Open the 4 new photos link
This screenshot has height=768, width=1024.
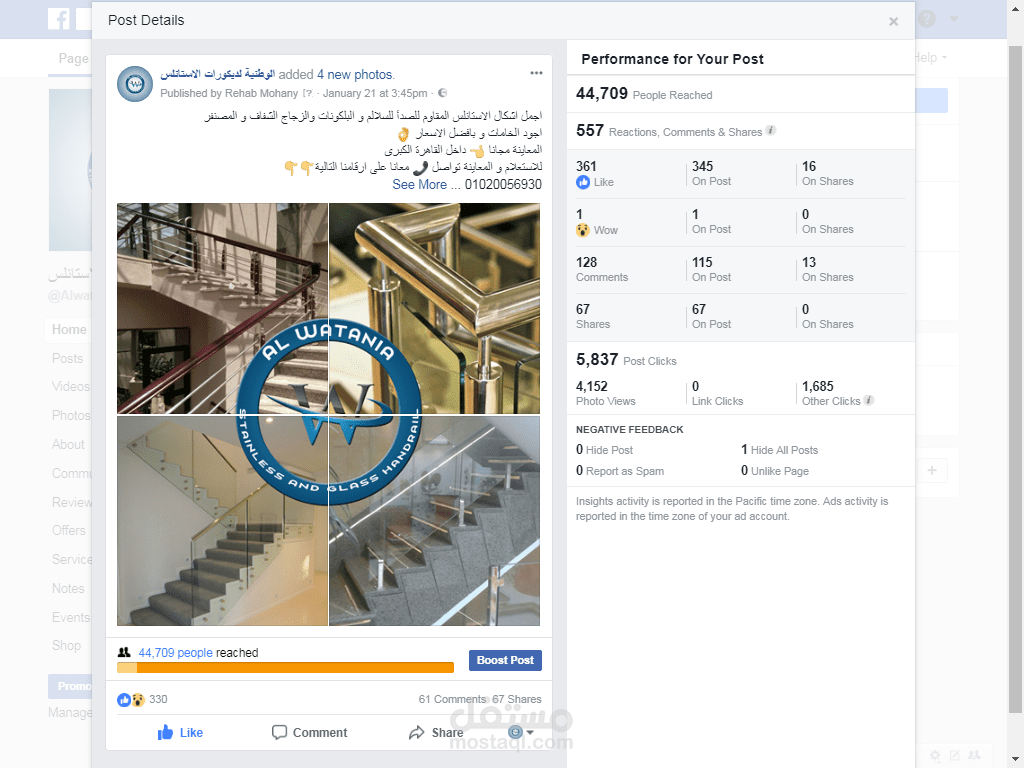tap(355, 74)
